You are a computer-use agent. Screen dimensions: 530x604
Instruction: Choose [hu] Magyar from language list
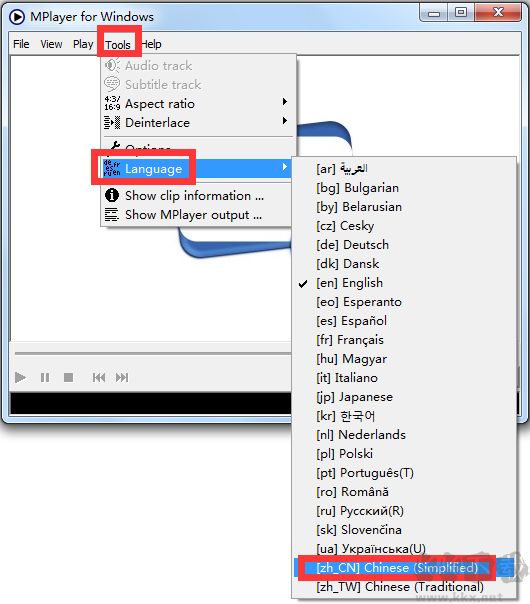tap(404, 359)
